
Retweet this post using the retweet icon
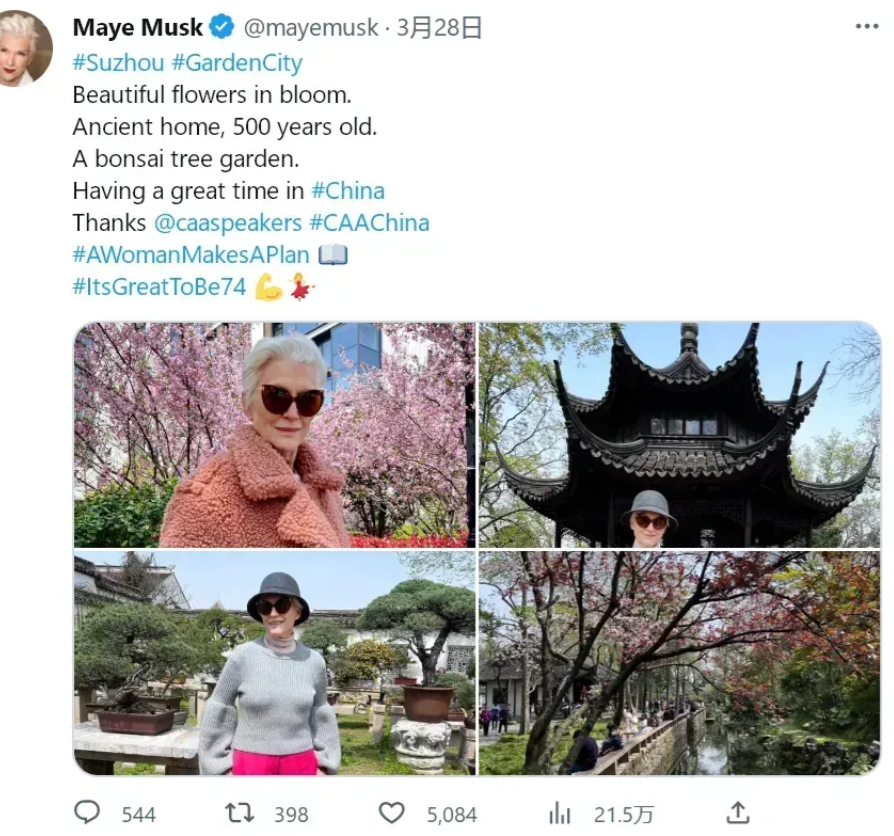(x=239, y=813)
